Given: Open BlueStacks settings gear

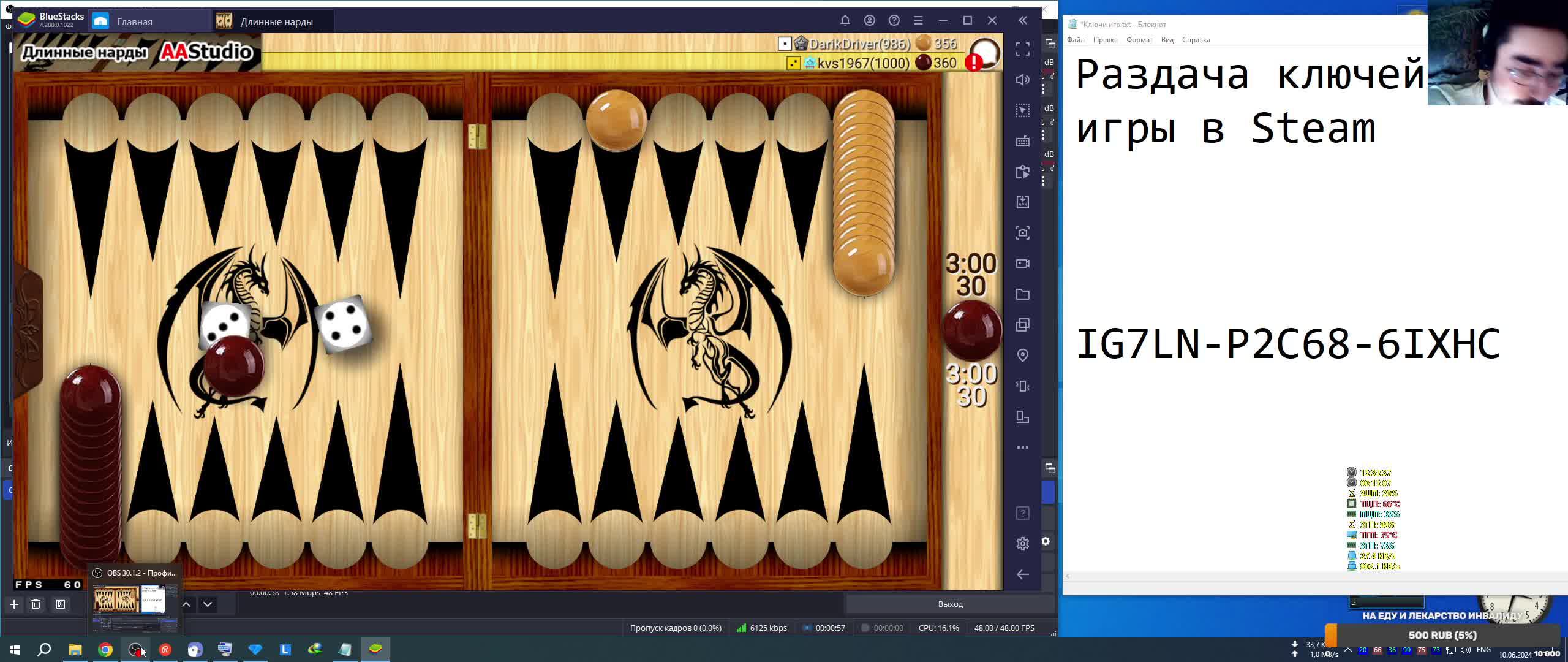Looking at the screenshot, I should click(x=1022, y=544).
